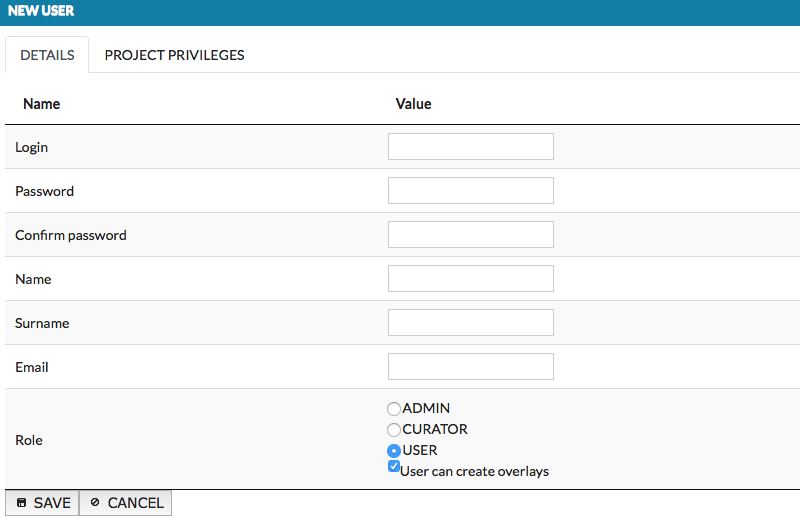The image size is (800, 522).
Task: Uncheck the 'User can create overlays' checkbox
Action: pyautogui.click(x=394, y=467)
